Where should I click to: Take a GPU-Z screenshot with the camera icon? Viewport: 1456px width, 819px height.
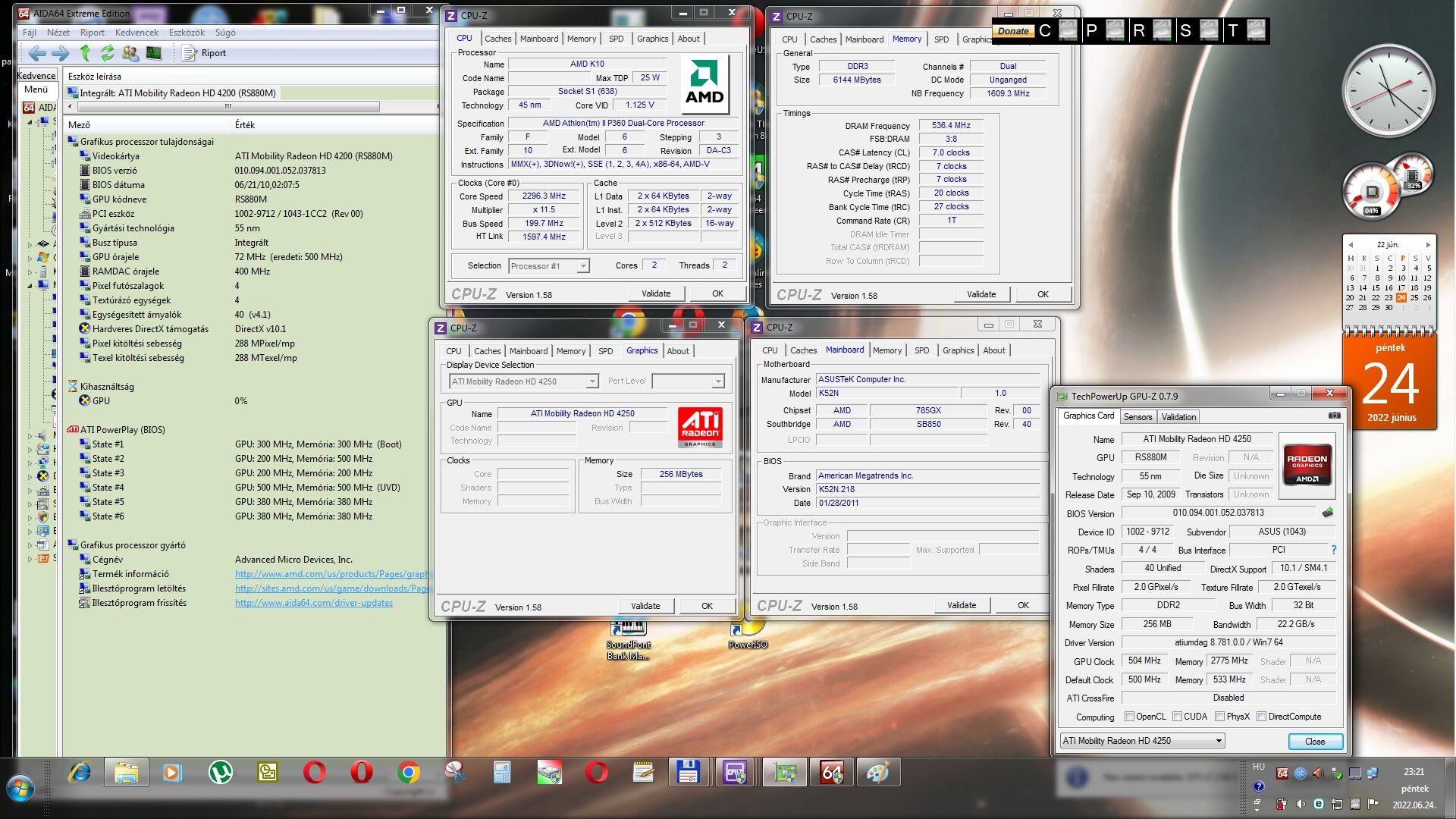click(1334, 416)
